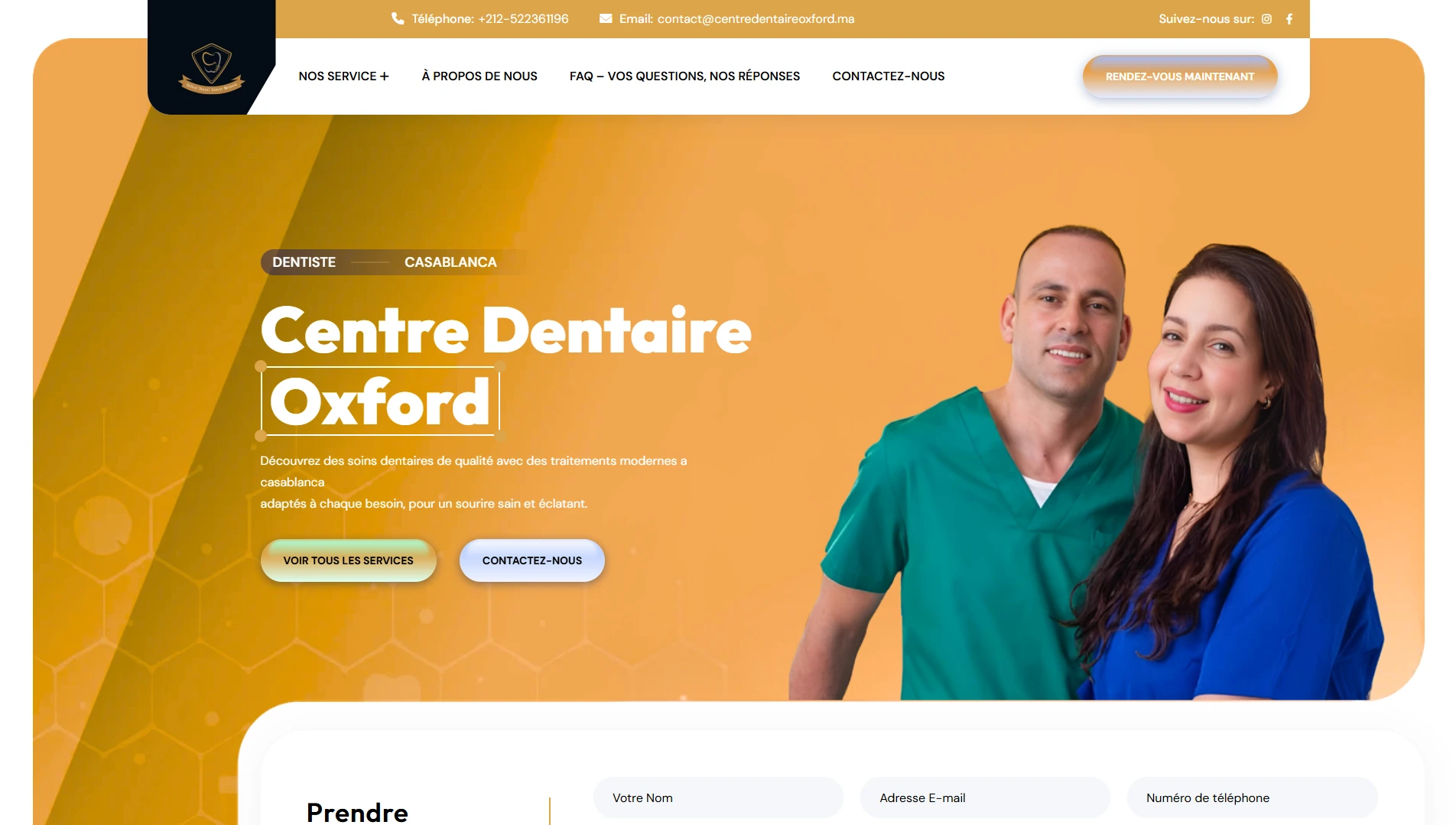Image resolution: width=1456 pixels, height=825 pixels.
Task: Focus the Votre Nom input field
Action: coord(718,798)
